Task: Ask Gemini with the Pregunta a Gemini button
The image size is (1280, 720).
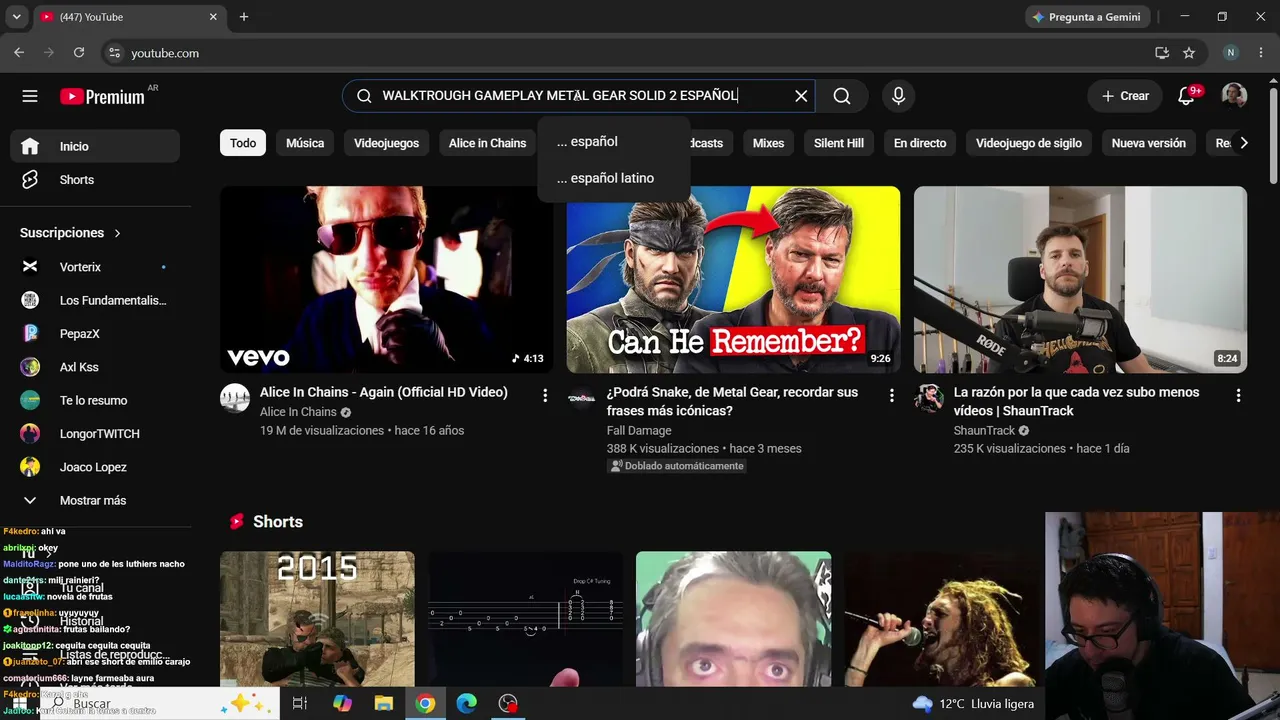Action: [1086, 17]
